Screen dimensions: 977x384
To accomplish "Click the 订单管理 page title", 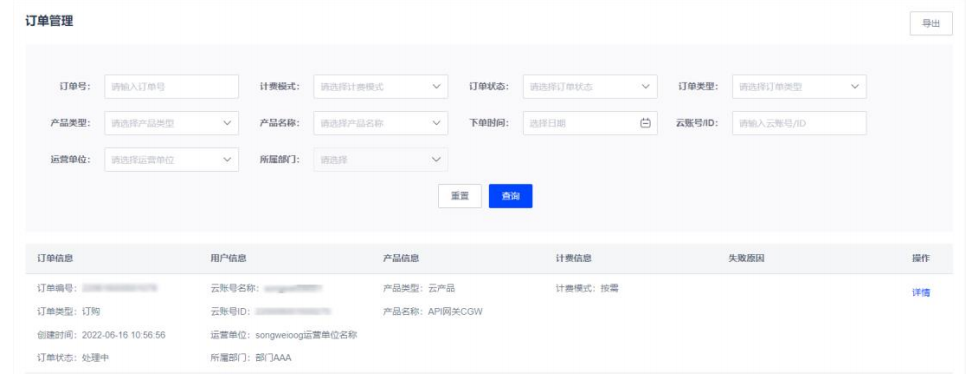I will pos(49,21).
